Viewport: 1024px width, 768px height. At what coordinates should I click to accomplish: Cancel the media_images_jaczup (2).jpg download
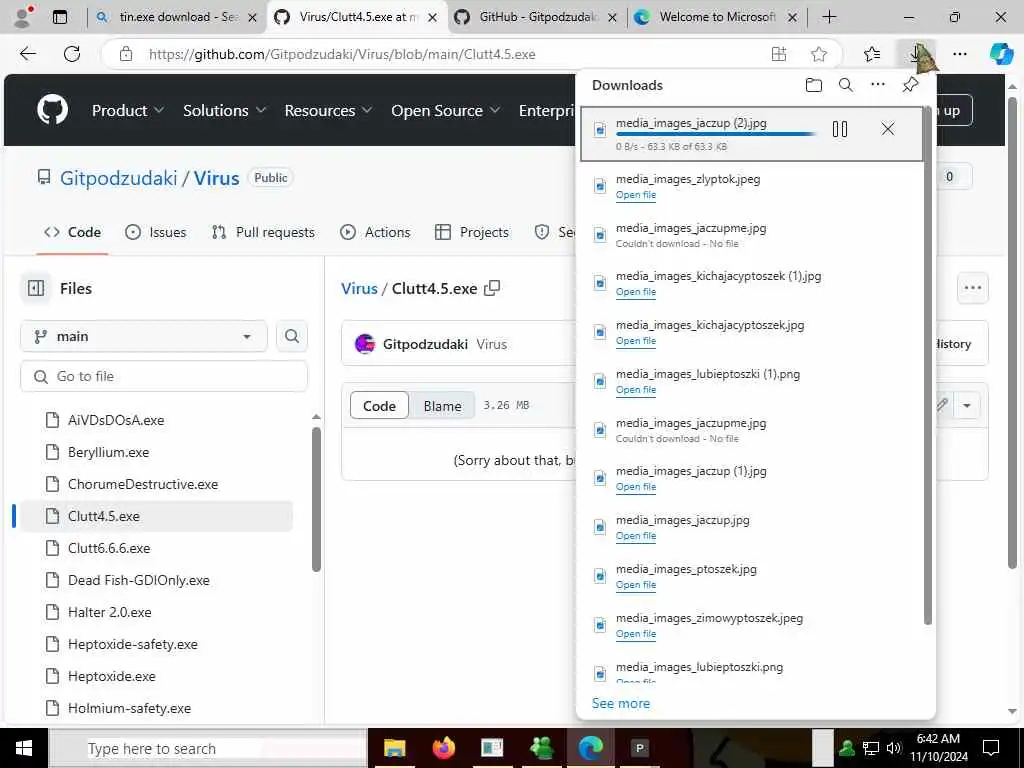click(x=888, y=129)
